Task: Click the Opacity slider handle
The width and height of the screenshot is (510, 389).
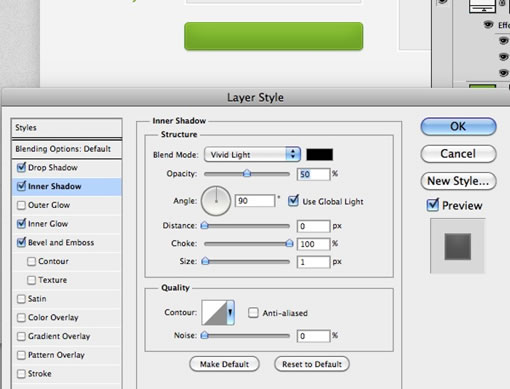Action: (x=247, y=173)
